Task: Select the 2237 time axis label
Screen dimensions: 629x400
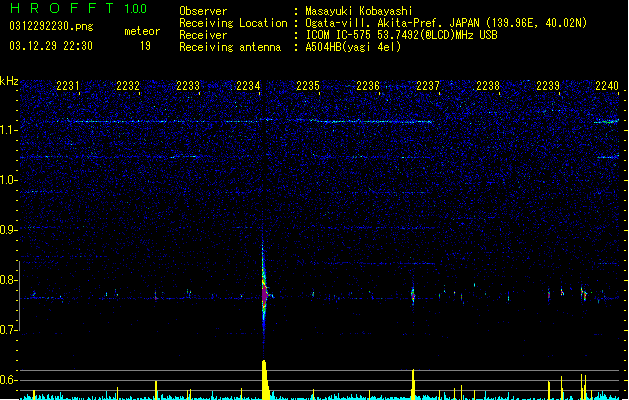Action: (x=428, y=86)
